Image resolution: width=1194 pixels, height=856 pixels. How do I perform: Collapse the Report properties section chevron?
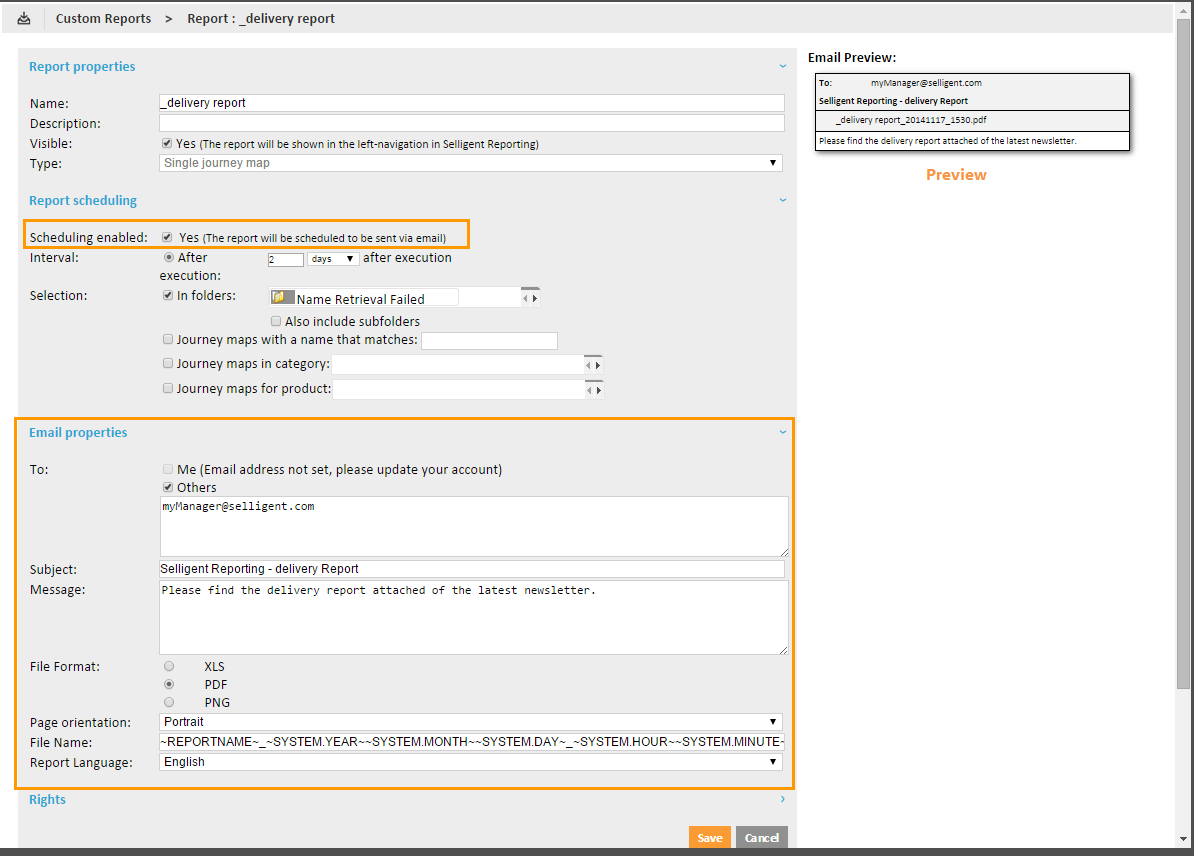(783, 66)
